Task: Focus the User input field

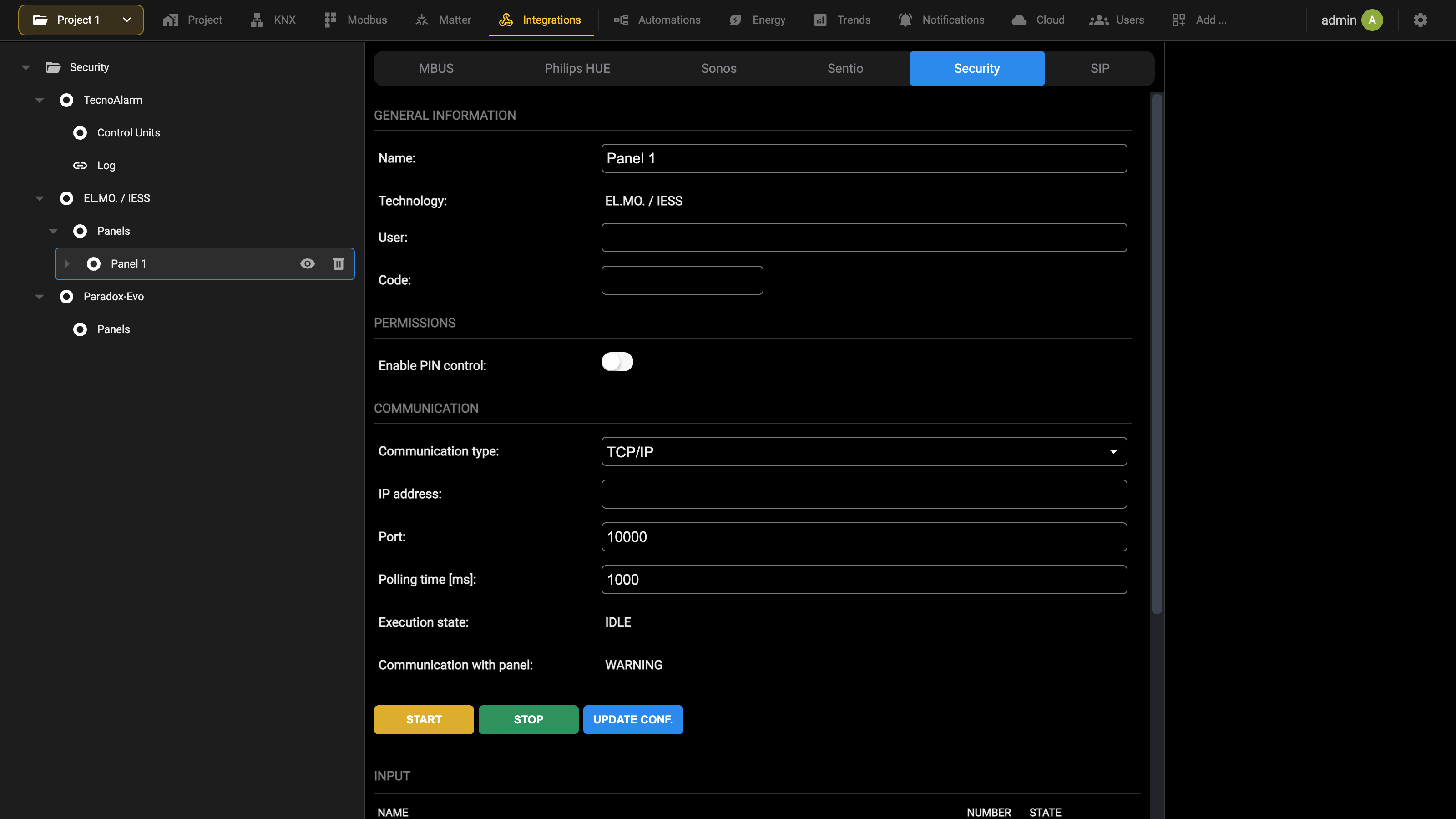Action: 864,238
